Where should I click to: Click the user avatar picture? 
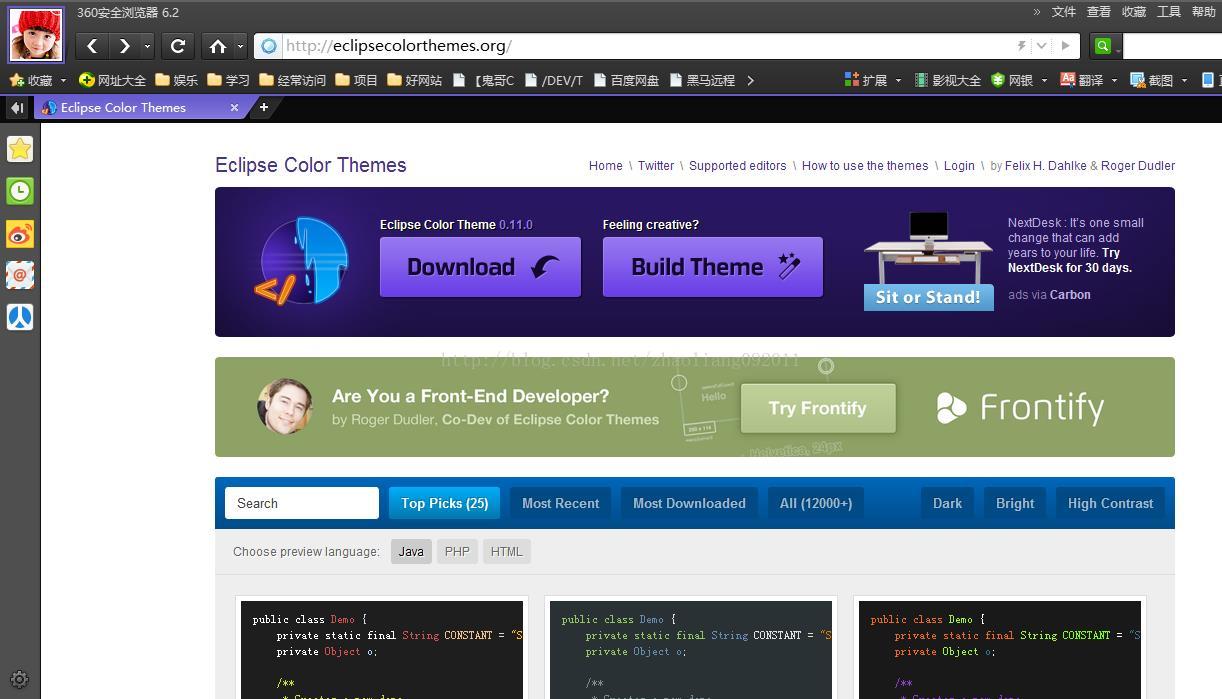pos(36,35)
